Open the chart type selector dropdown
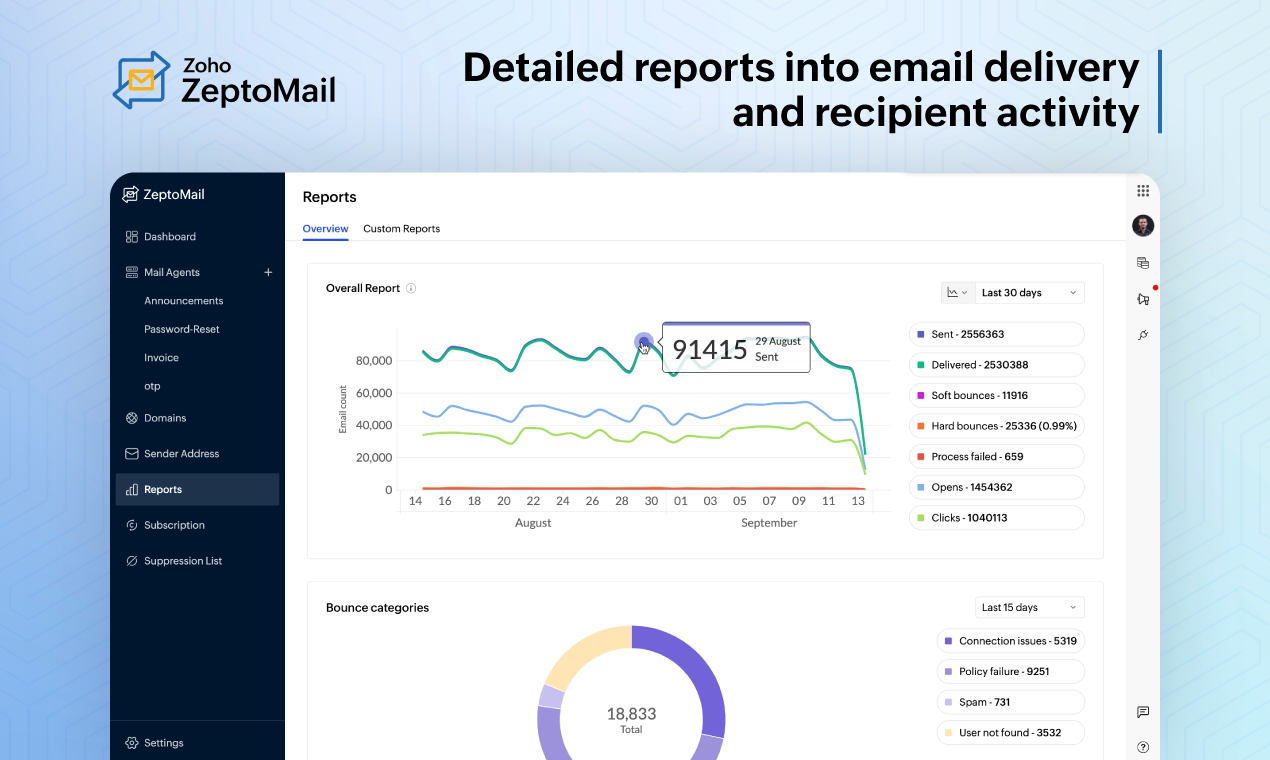 click(x=956, y=292)
